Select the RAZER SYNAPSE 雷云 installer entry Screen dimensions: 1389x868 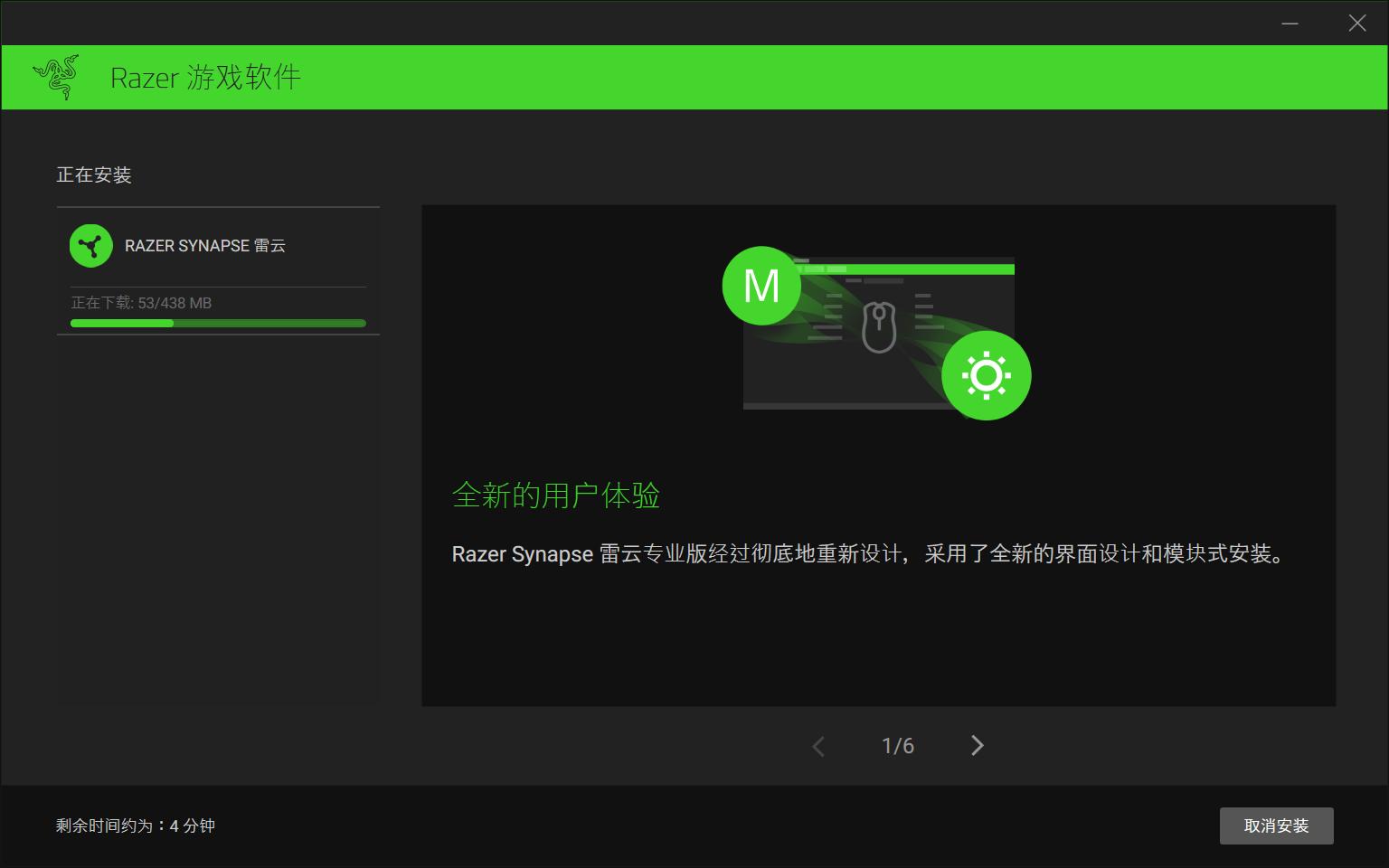203,245
